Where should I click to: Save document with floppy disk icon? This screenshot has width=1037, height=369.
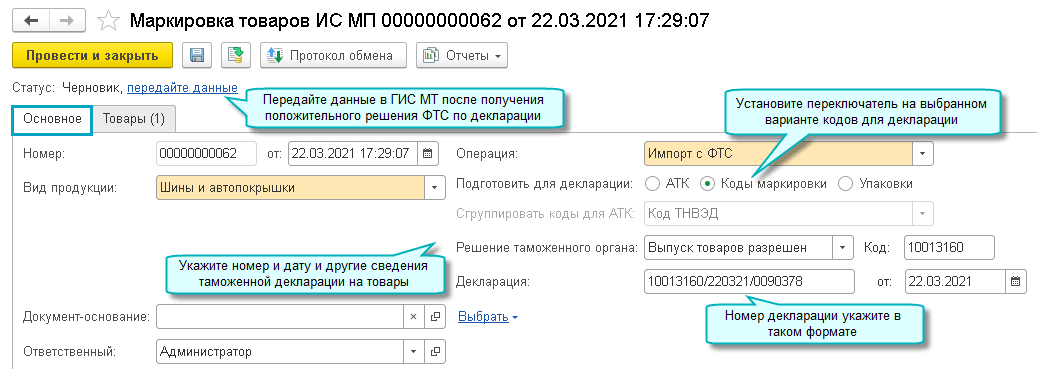[x=197, y=56]
